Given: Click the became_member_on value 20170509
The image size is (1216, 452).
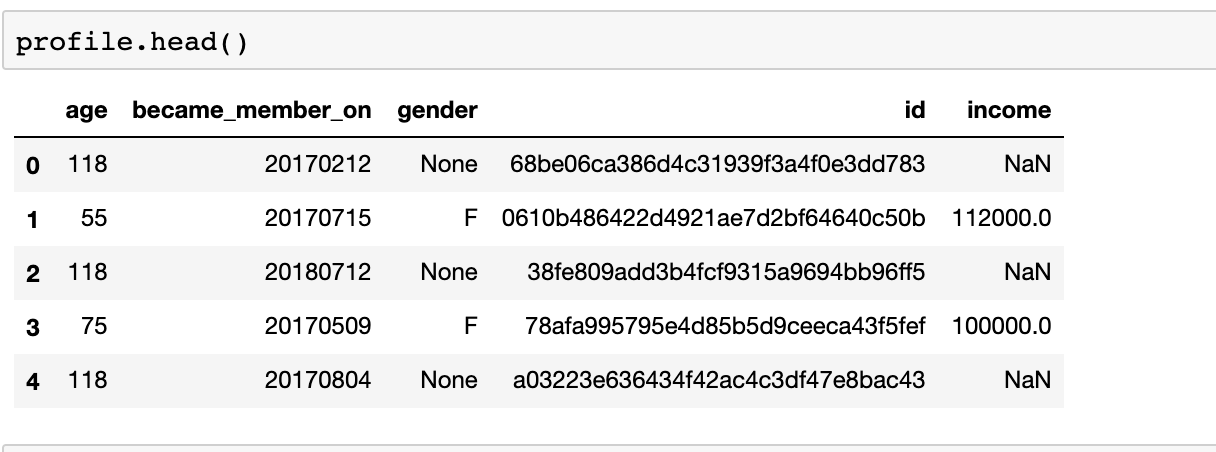Looking at the screenshot, I should (318, 327).
